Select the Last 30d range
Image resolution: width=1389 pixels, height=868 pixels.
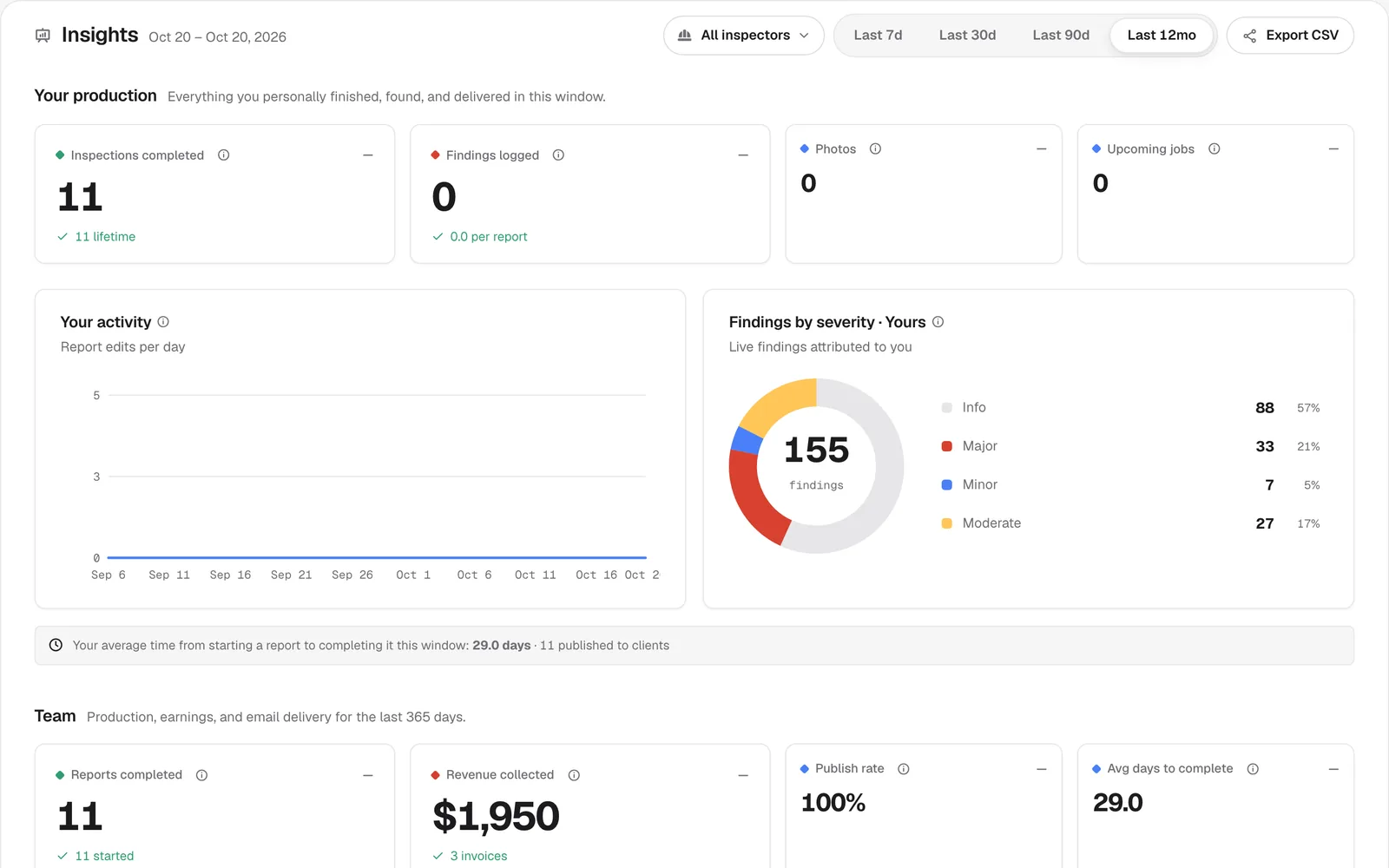point(967,36)
